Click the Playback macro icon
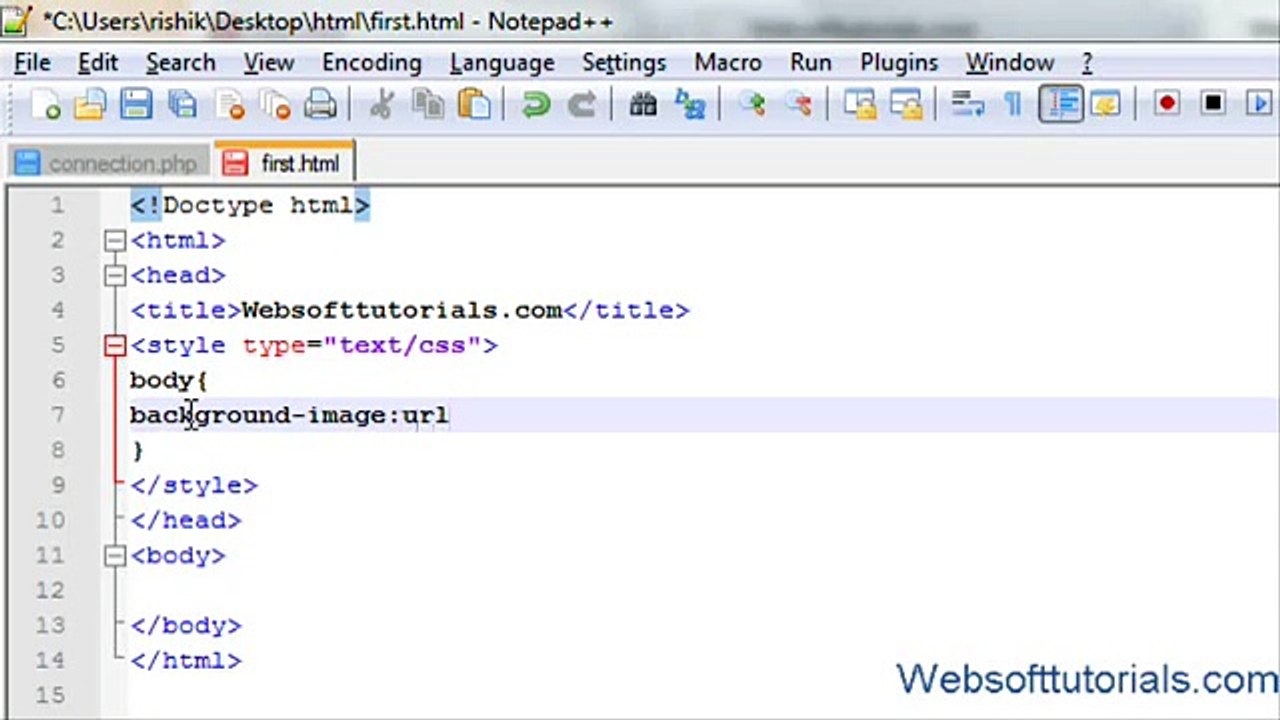1280x720 pixels. [x=1259, y=104]
